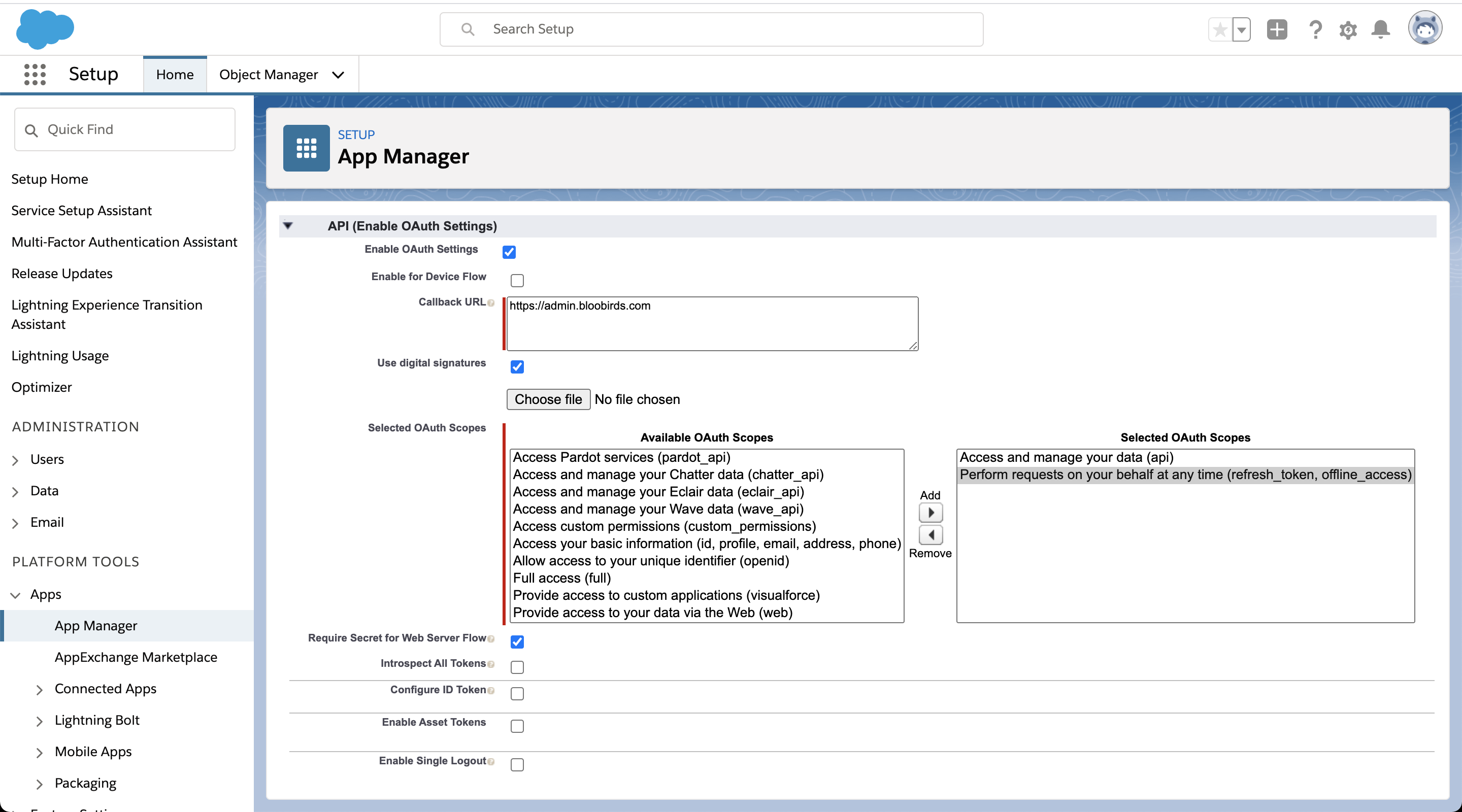Open Lightning Experience Transition Assistant

pyautogui.click(x=107, y=314)
